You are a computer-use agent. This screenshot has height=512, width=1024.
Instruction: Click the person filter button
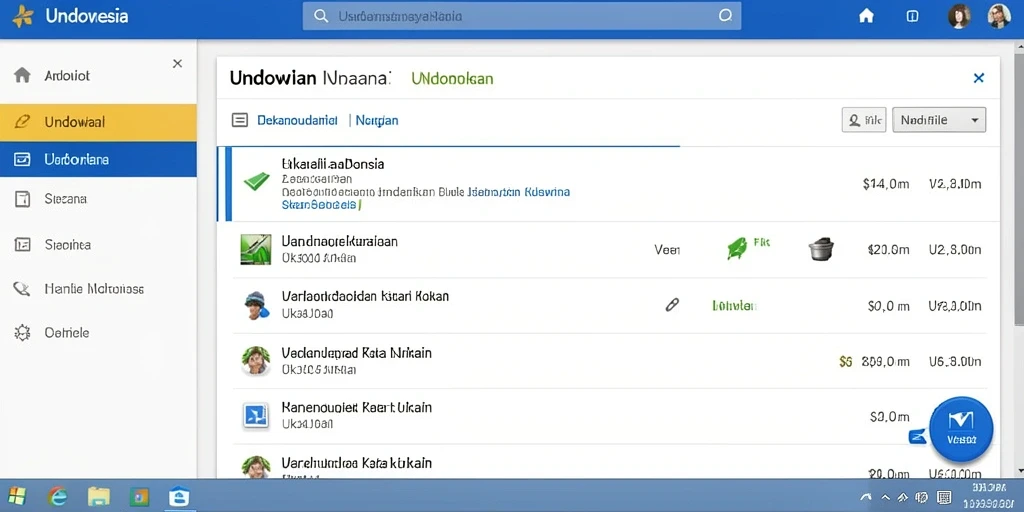point(863,120)
